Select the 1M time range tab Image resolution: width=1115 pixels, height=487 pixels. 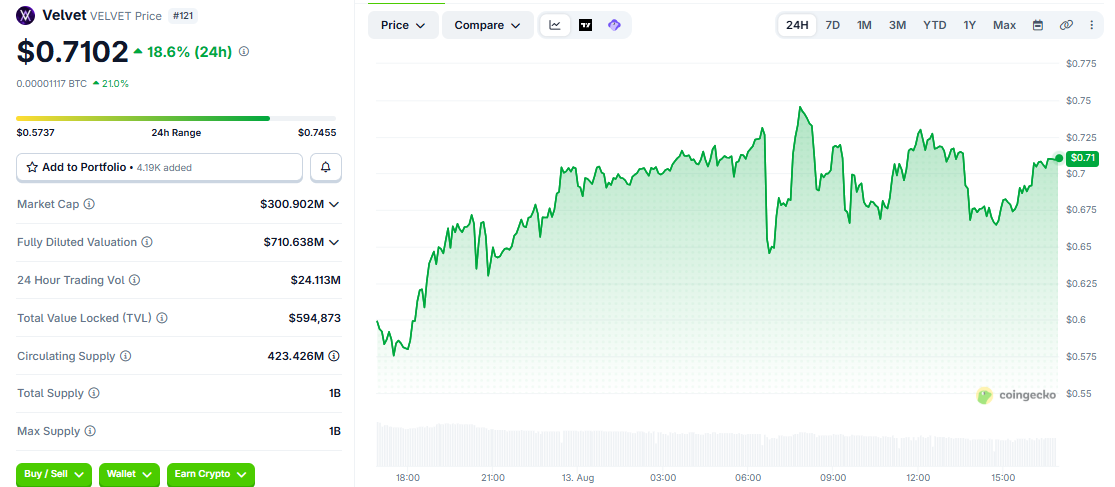pyautogui.click(x=864, y=25)
